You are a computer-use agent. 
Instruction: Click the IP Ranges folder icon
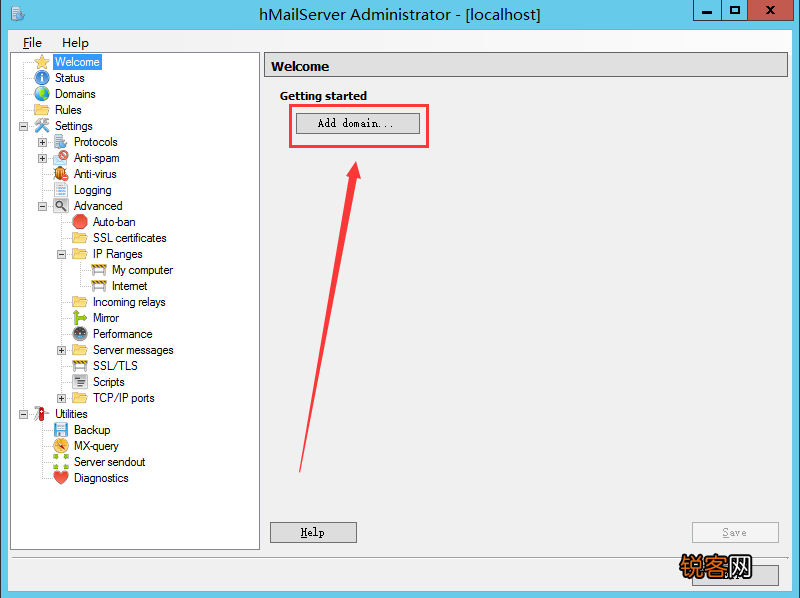[80, 254]
